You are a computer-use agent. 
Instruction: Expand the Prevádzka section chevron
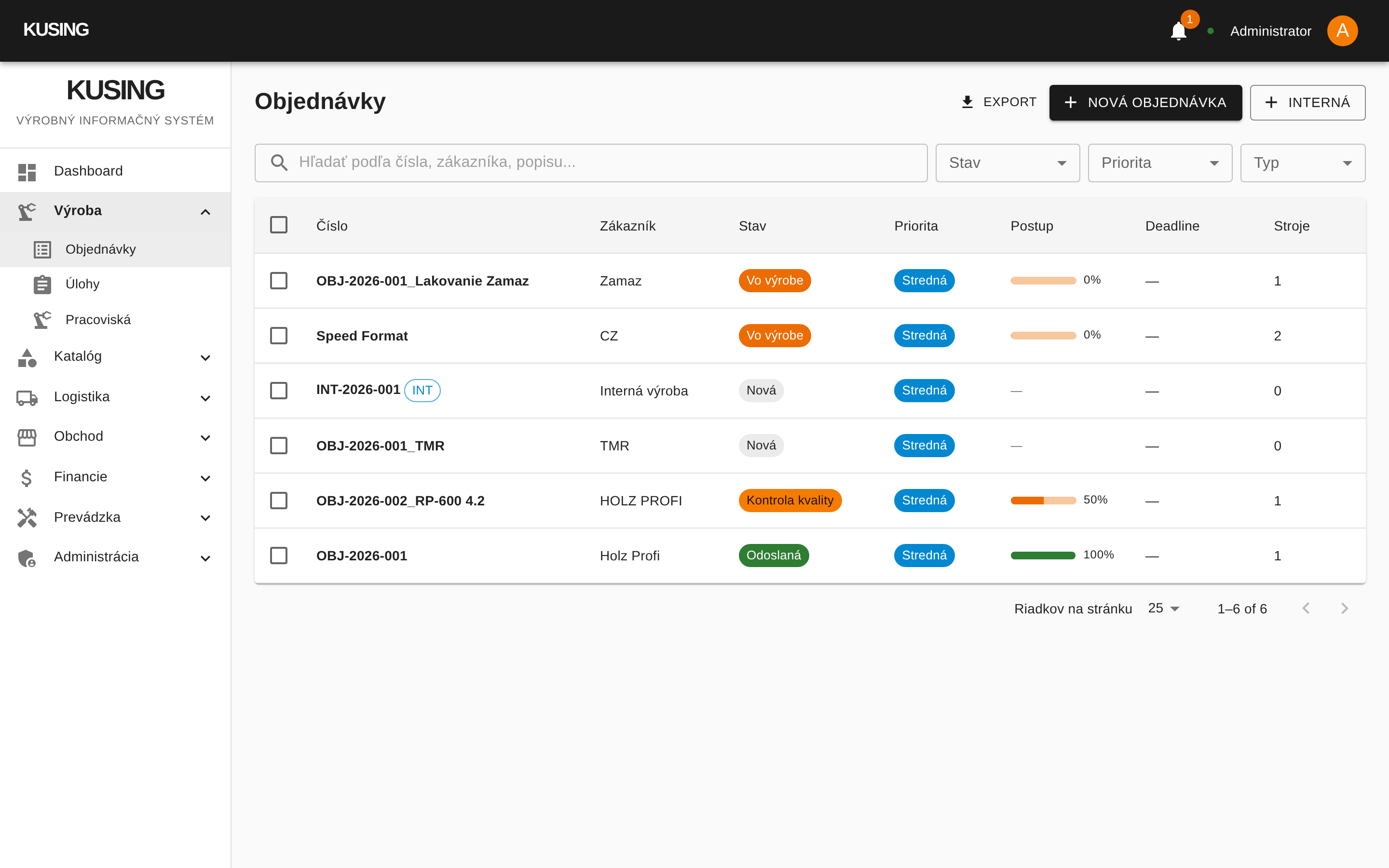coord(205,518)
